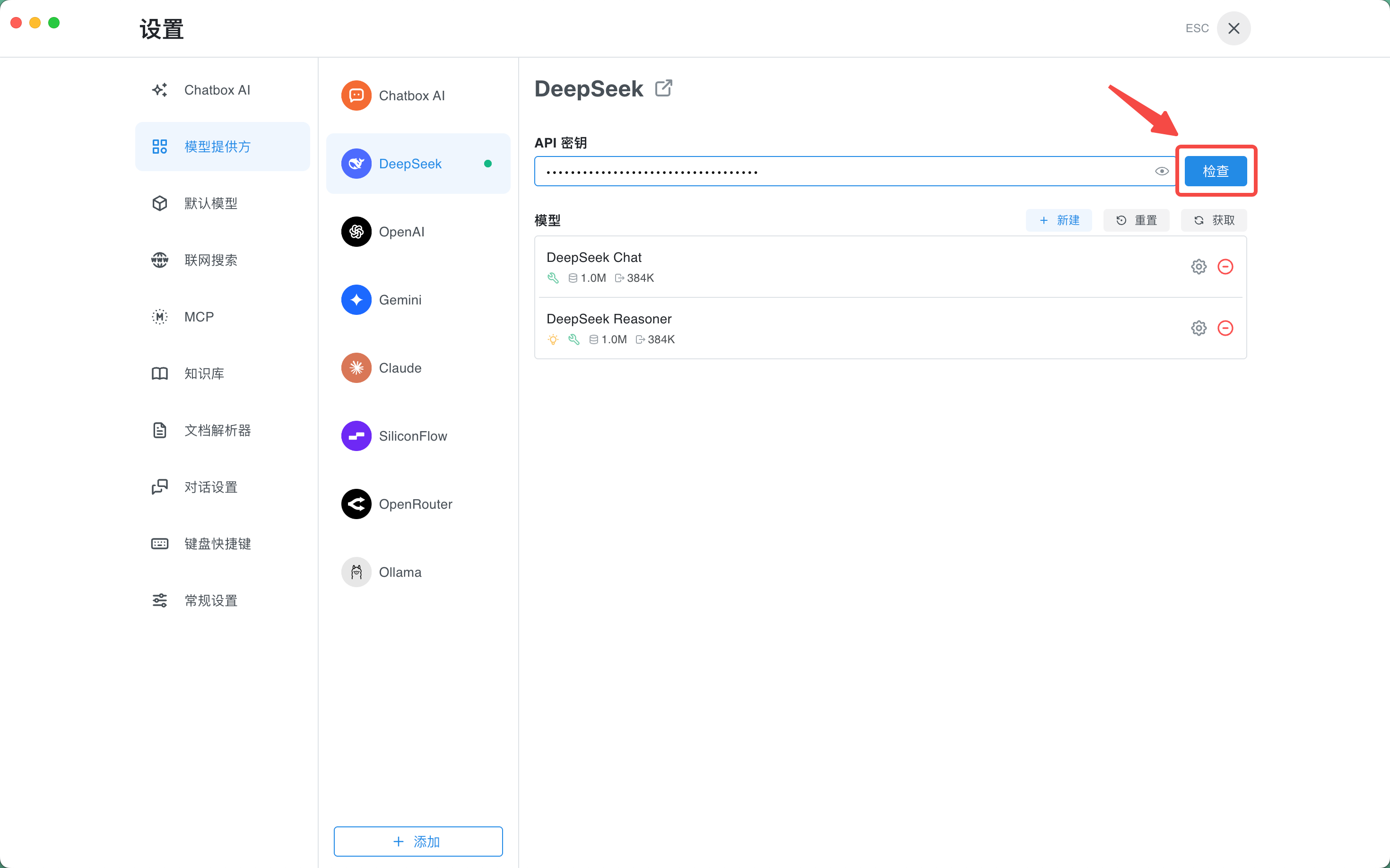The width and height of the screenshot is (1390, 868).
Task: Close settings with the X button
Action: [x=1233, y=28]
